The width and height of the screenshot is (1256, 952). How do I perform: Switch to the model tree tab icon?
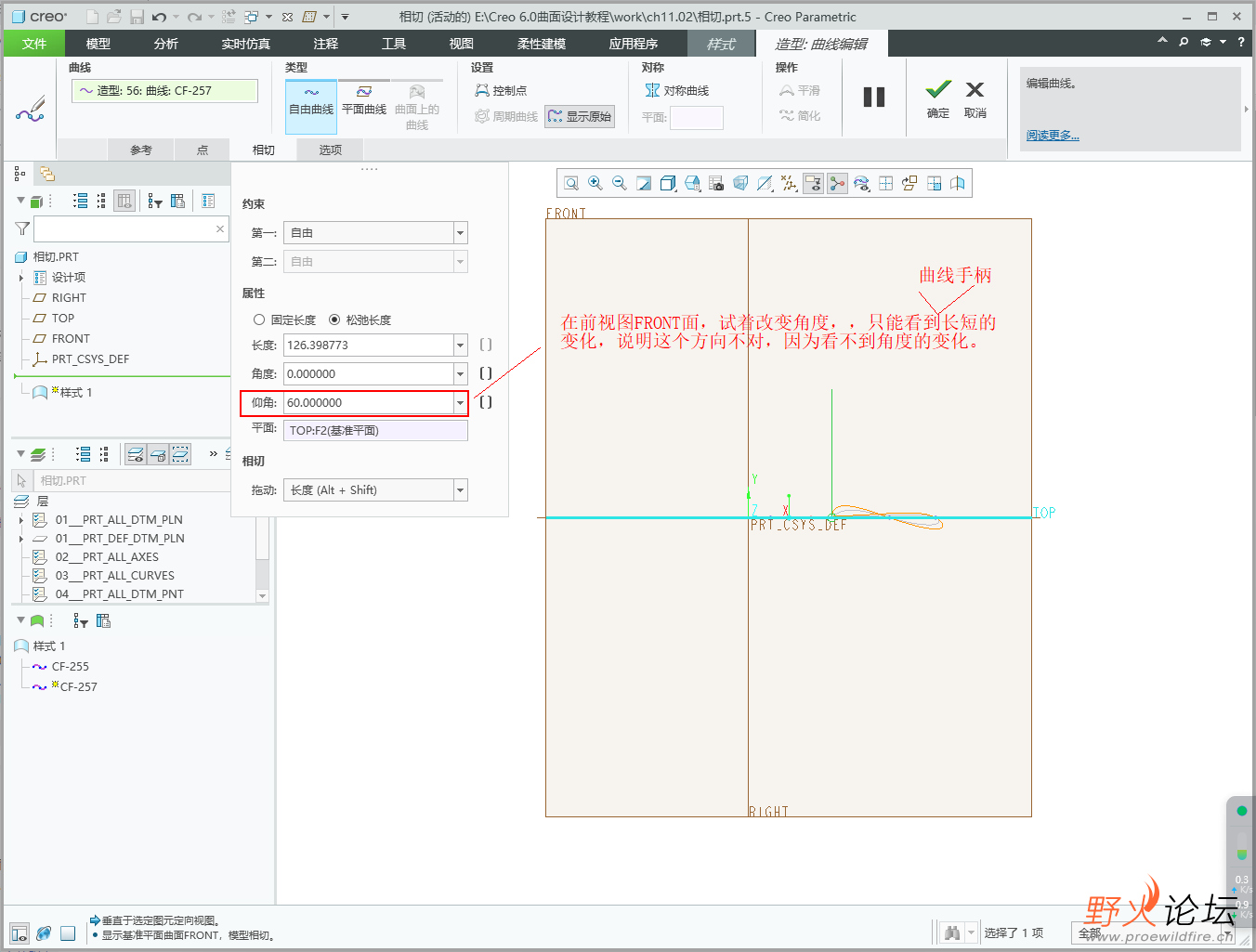coord(20,174)
